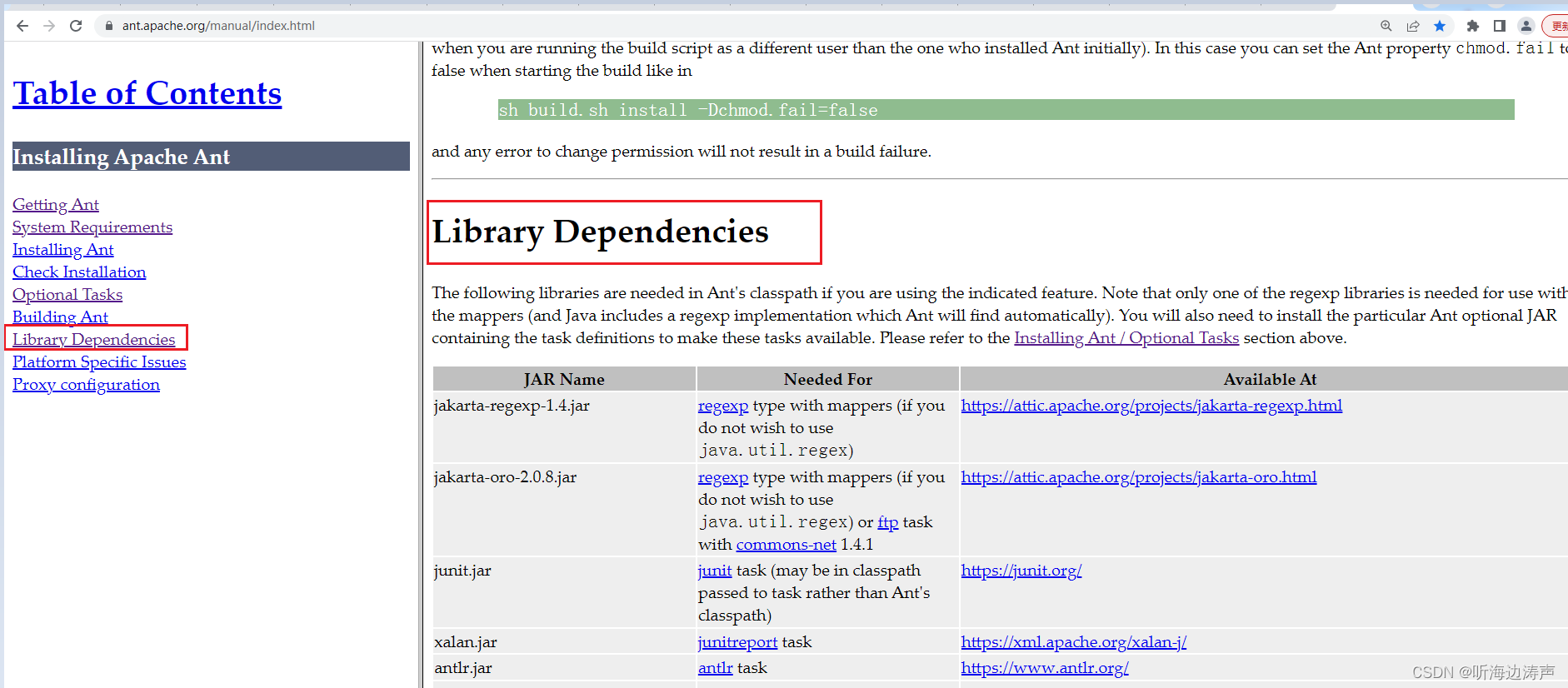The width and height of the screenshot is (1568, 688).
Task: Toggle the browser side panel
Action: (1500, 26)
